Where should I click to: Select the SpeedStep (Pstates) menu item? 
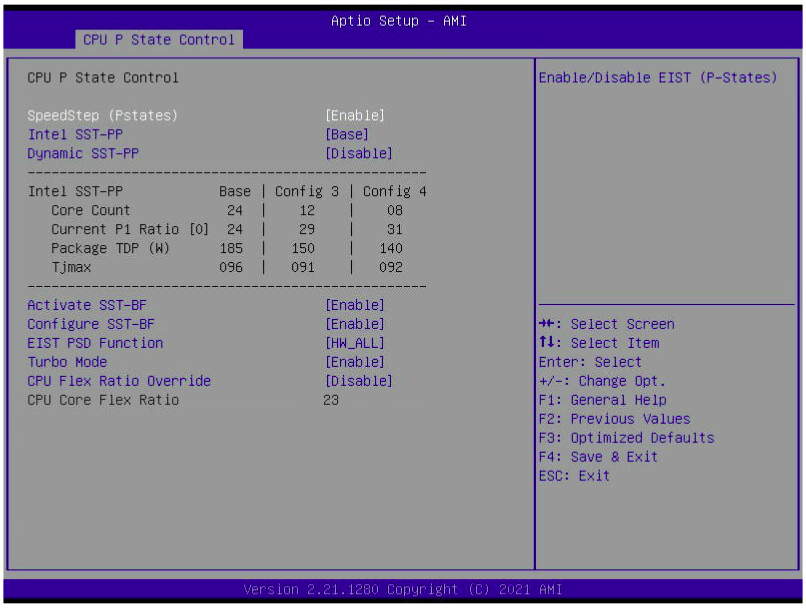click(102, 115)
